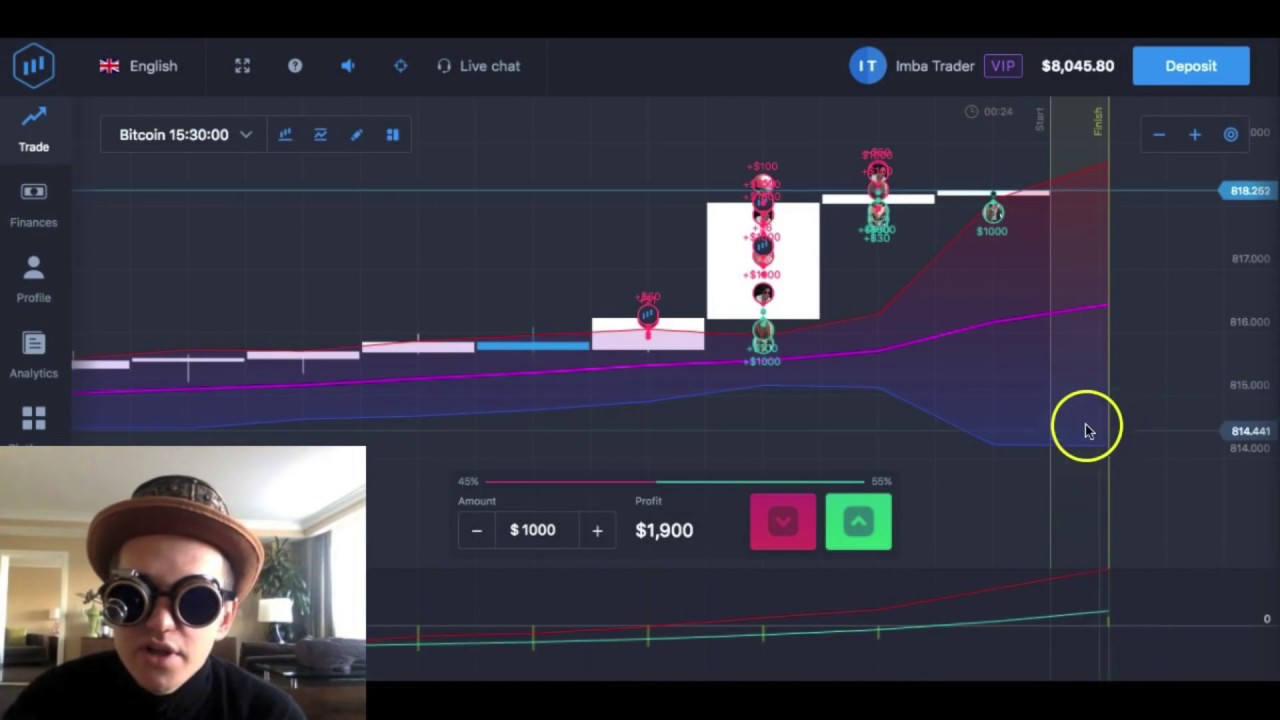Open the chart type candles icon
1280x720 pixels.
coord(285,135)
